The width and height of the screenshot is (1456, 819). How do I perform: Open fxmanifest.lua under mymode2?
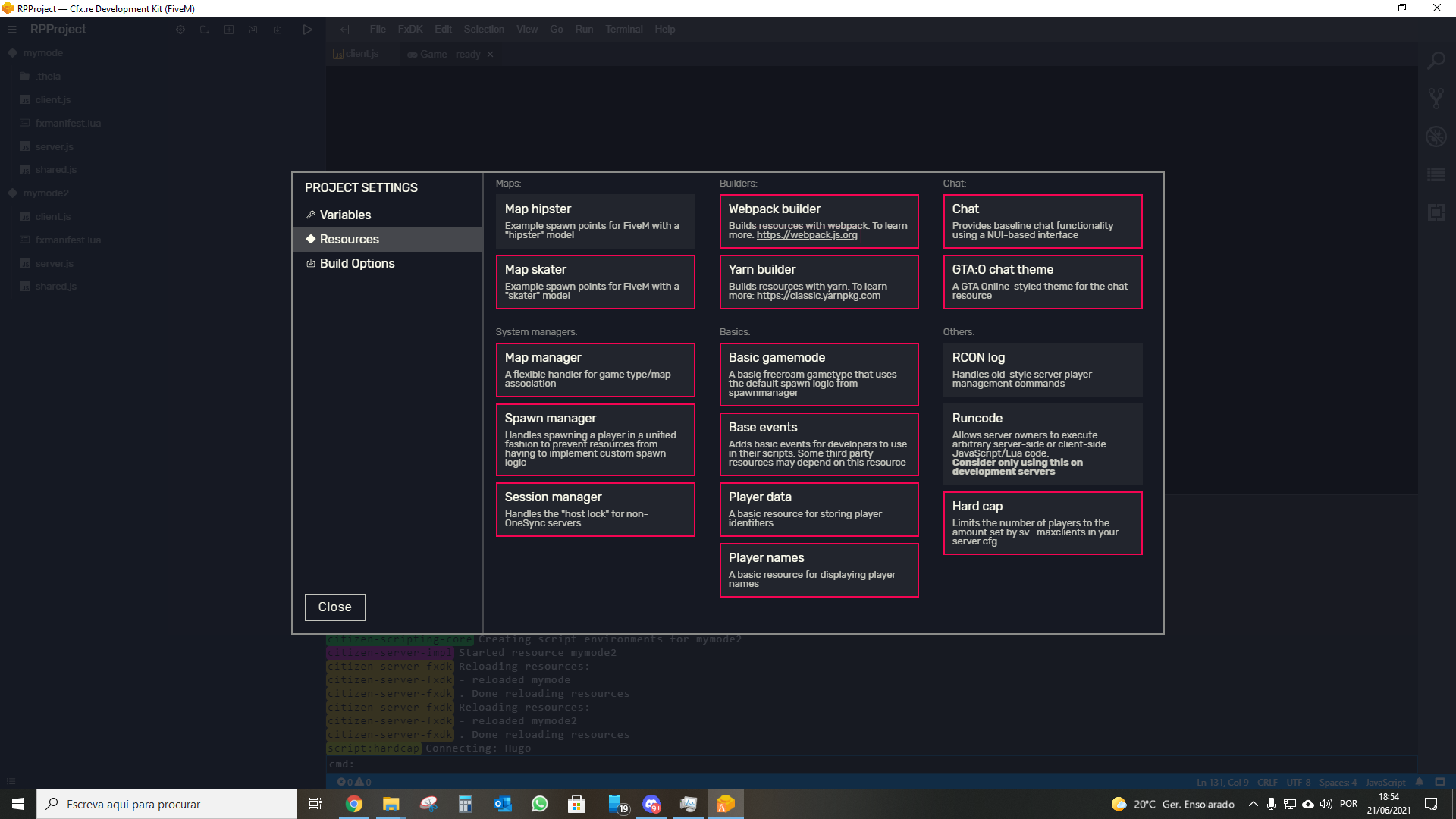point(67,240)
